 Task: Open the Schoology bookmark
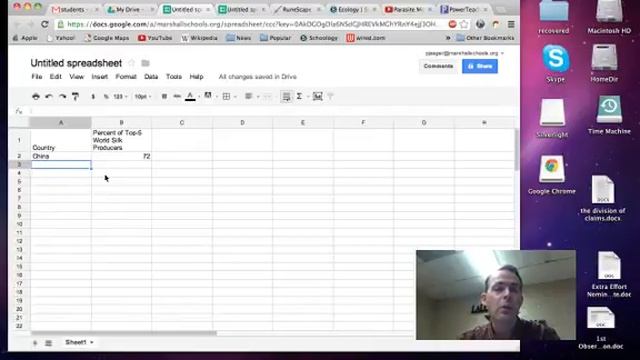click(319, 38)
